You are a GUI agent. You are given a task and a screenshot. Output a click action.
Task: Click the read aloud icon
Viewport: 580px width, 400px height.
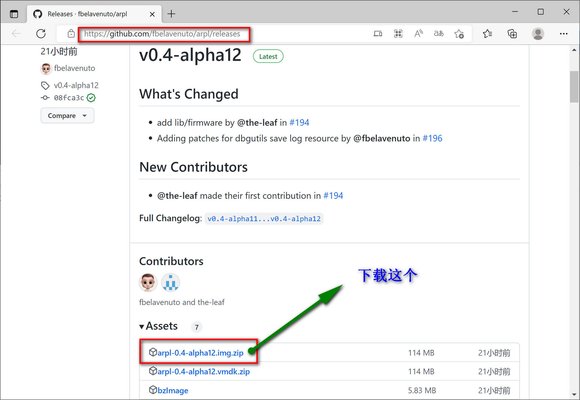[x=418, y=34]
